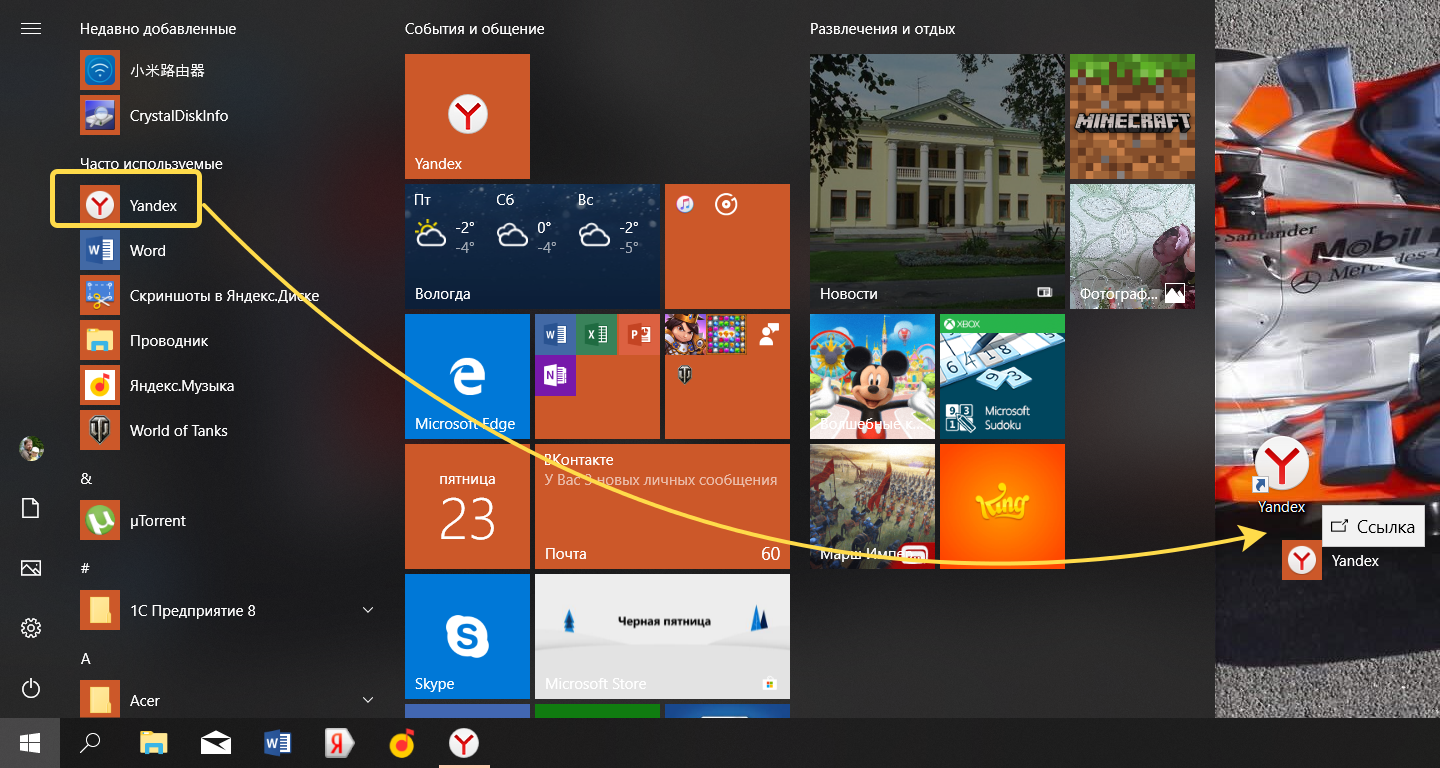Open PowerPoint in the Office tile folder
This screenshot has height=768, width=1440.
click(639, 335)
